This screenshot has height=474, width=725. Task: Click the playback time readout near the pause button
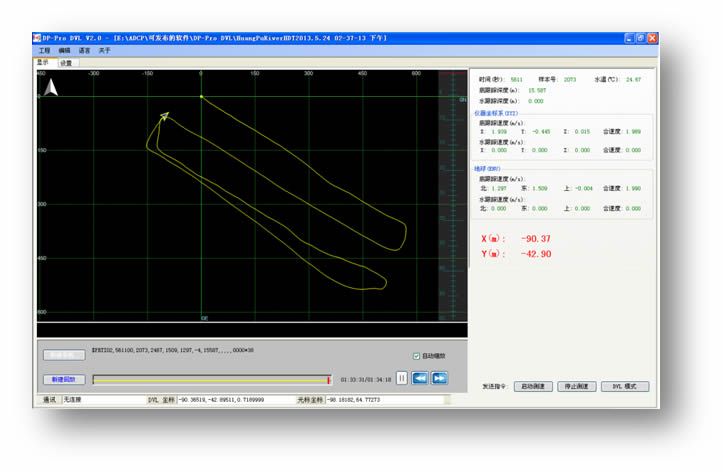point(366,380)
